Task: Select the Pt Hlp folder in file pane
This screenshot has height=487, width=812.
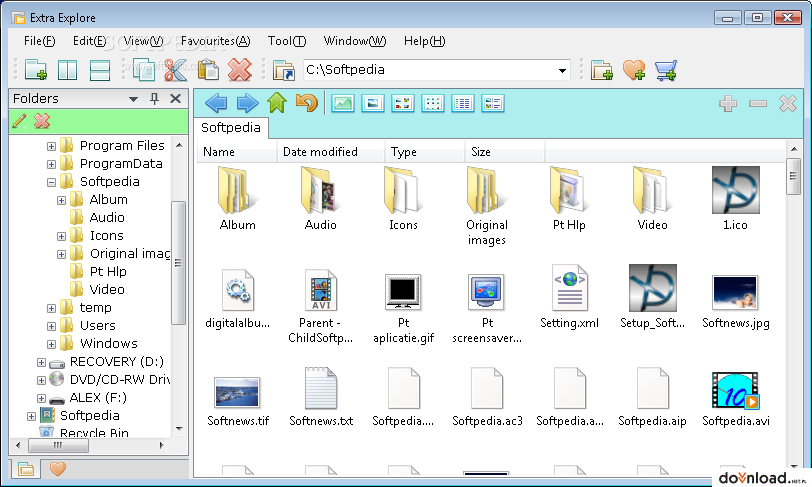Action: (569, 199)
